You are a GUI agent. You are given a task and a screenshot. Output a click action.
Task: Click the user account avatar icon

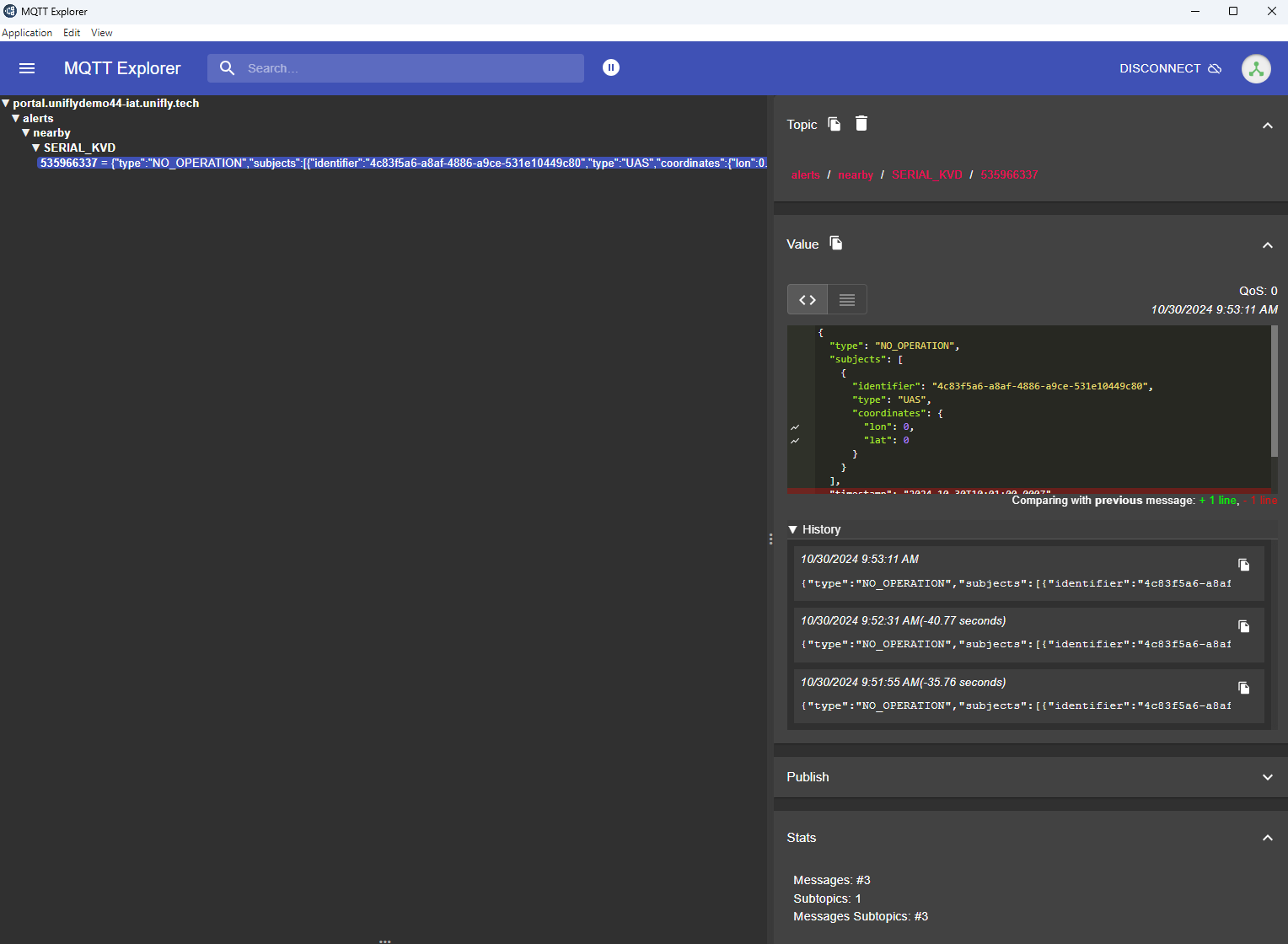(x=1256, y=68)
